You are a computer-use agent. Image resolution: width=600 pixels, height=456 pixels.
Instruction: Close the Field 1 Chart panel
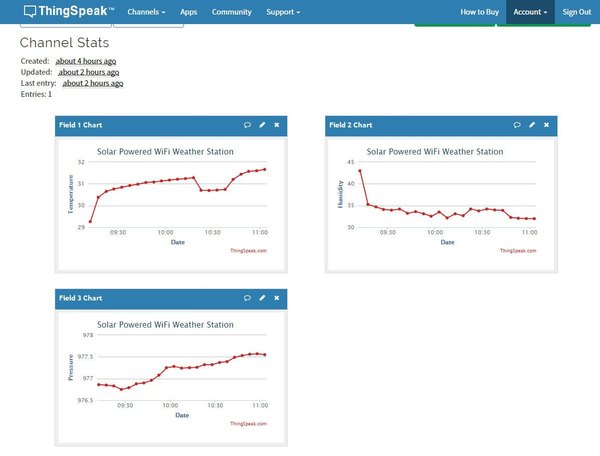(277, 125)
